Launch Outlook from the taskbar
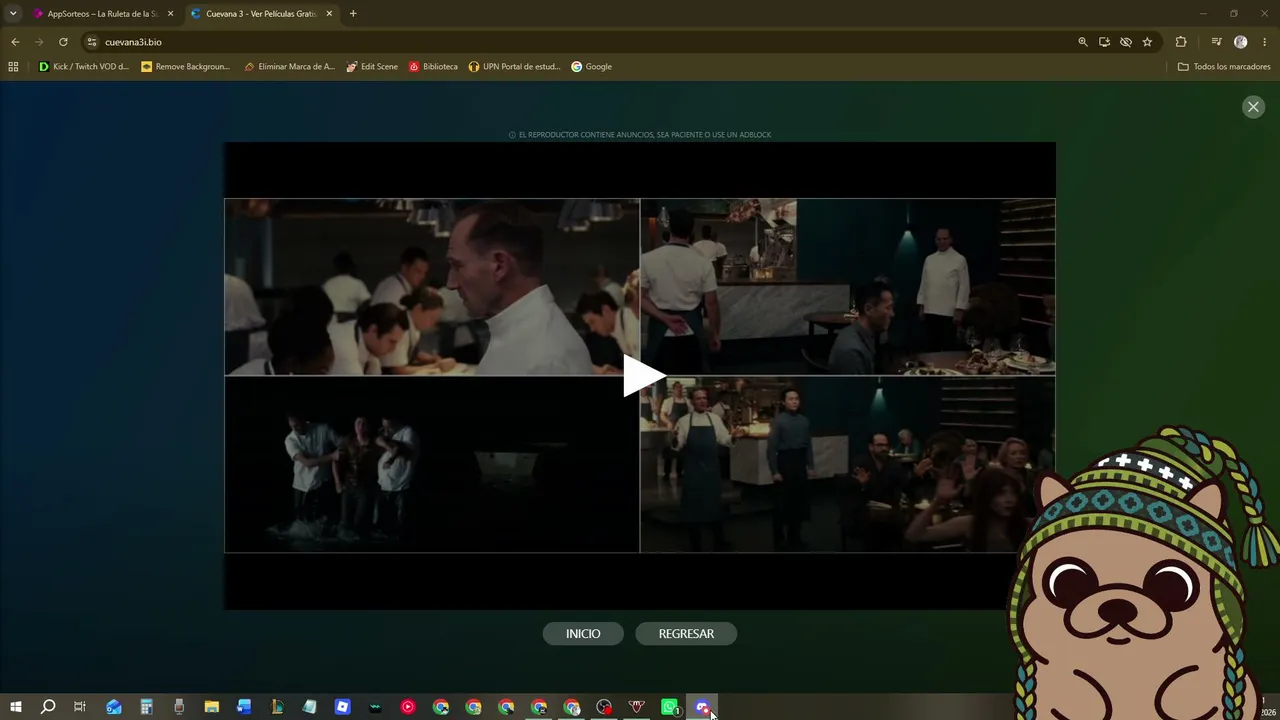This screenshot has height=720, width=1280. click(113, 707)
